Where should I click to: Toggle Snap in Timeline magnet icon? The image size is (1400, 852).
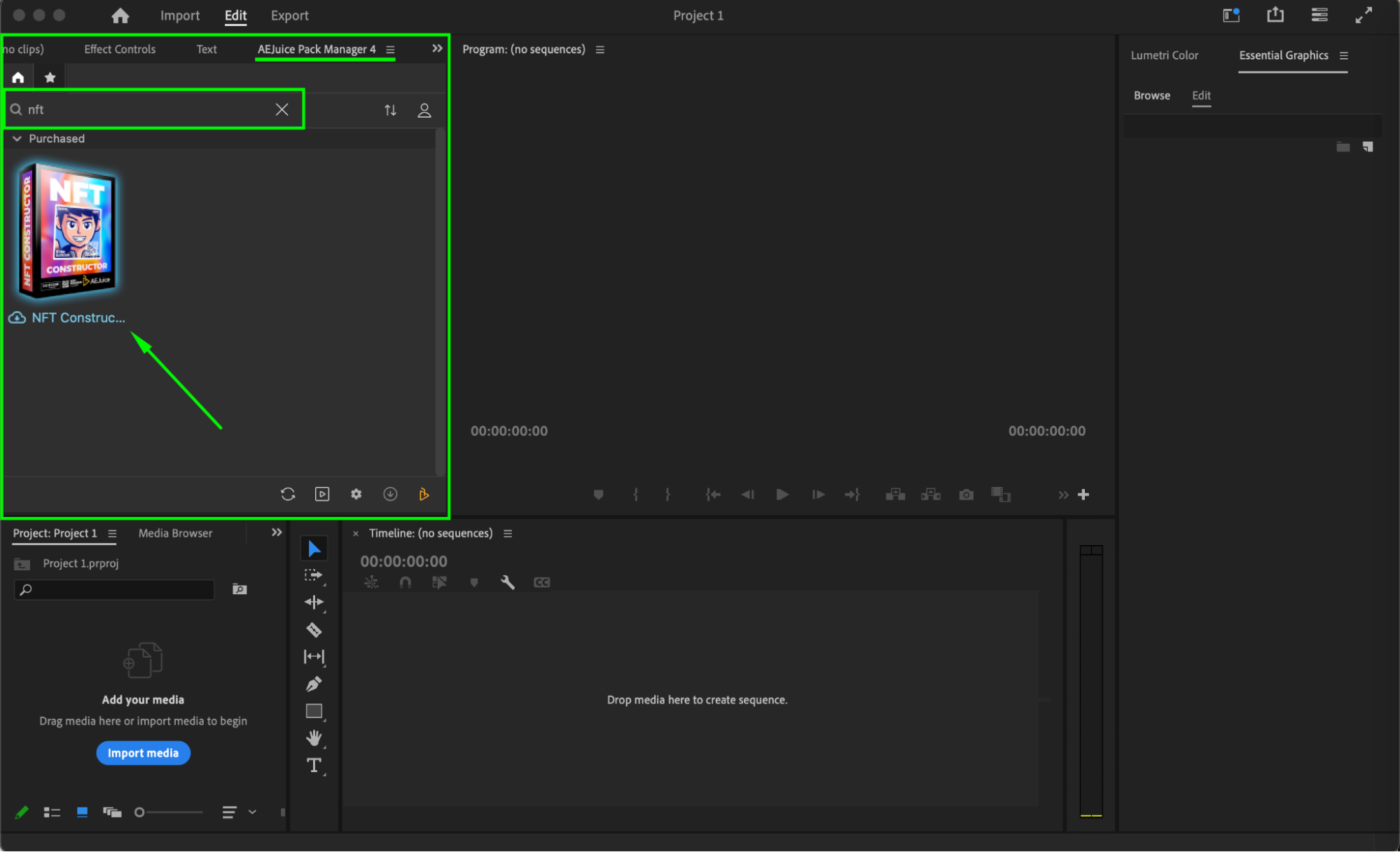pos(405,582)
